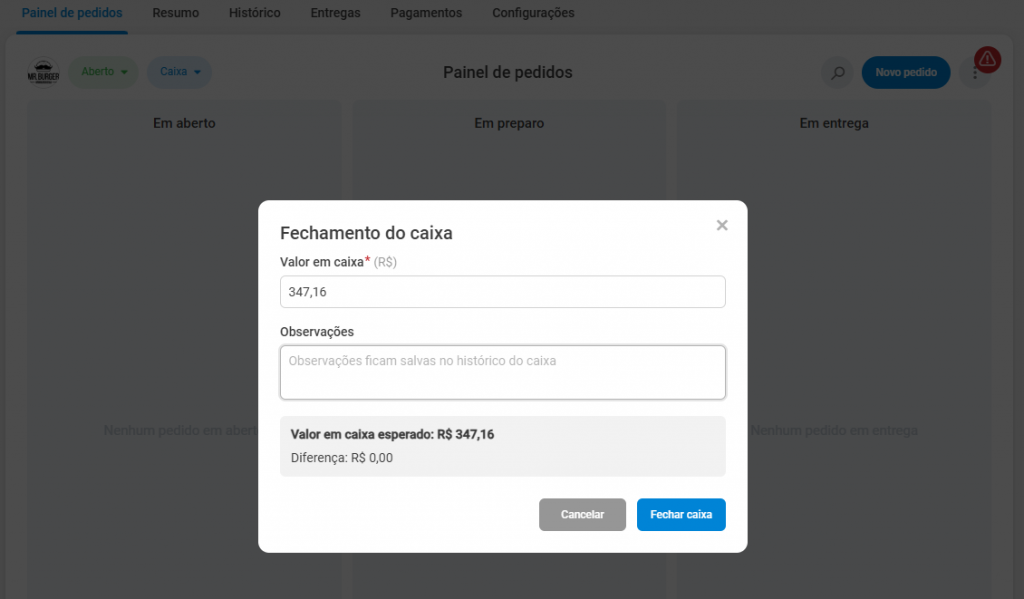Viewport: 1024px width, 599px height.
Task: Click the Mr. Burger restaurant logo
Action: [43, 73]
